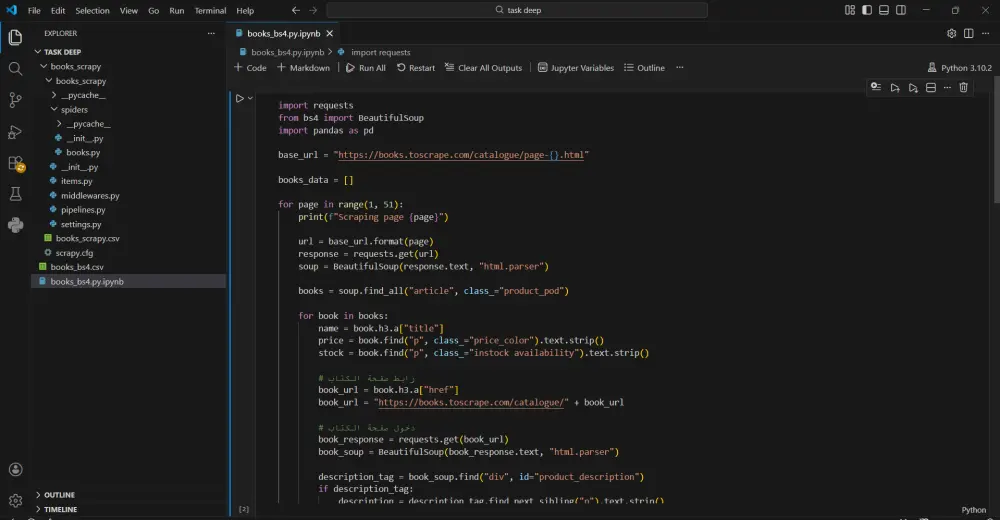Open the Source Control view
This screenshot has height=520, width=1000.
(x=15, y=100)
